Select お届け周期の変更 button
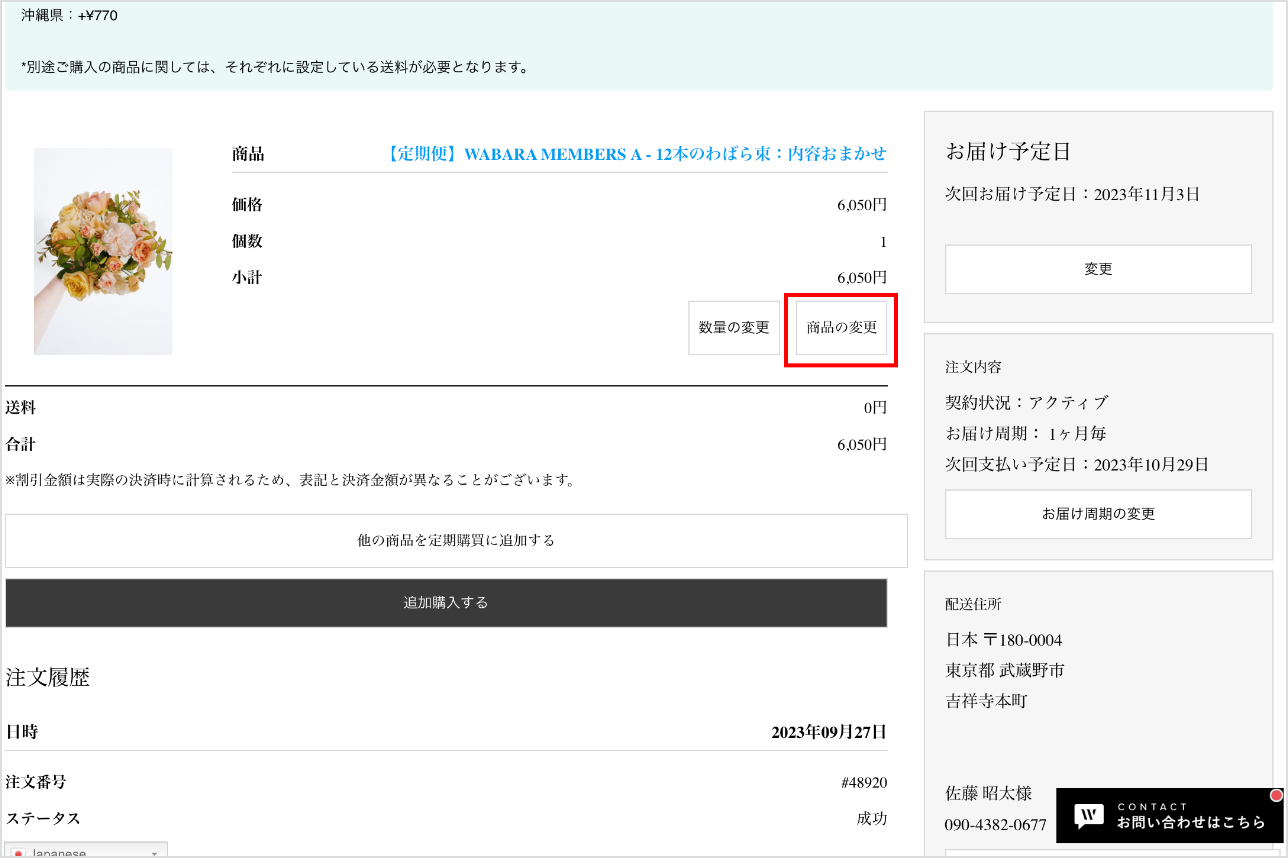 tap(1098, 514)
